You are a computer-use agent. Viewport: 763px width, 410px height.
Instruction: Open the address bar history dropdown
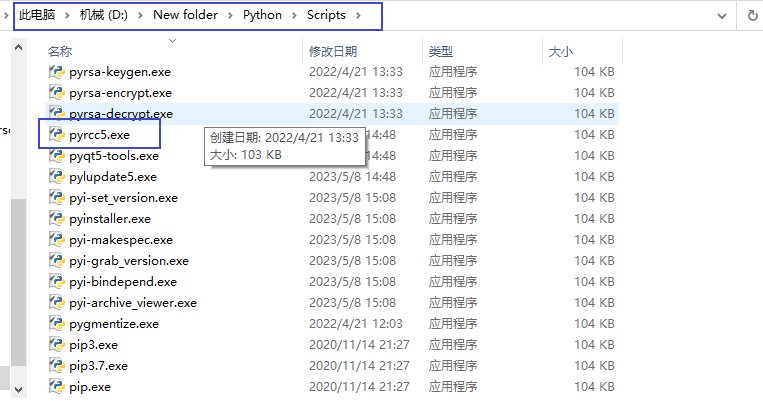[724, 16]
